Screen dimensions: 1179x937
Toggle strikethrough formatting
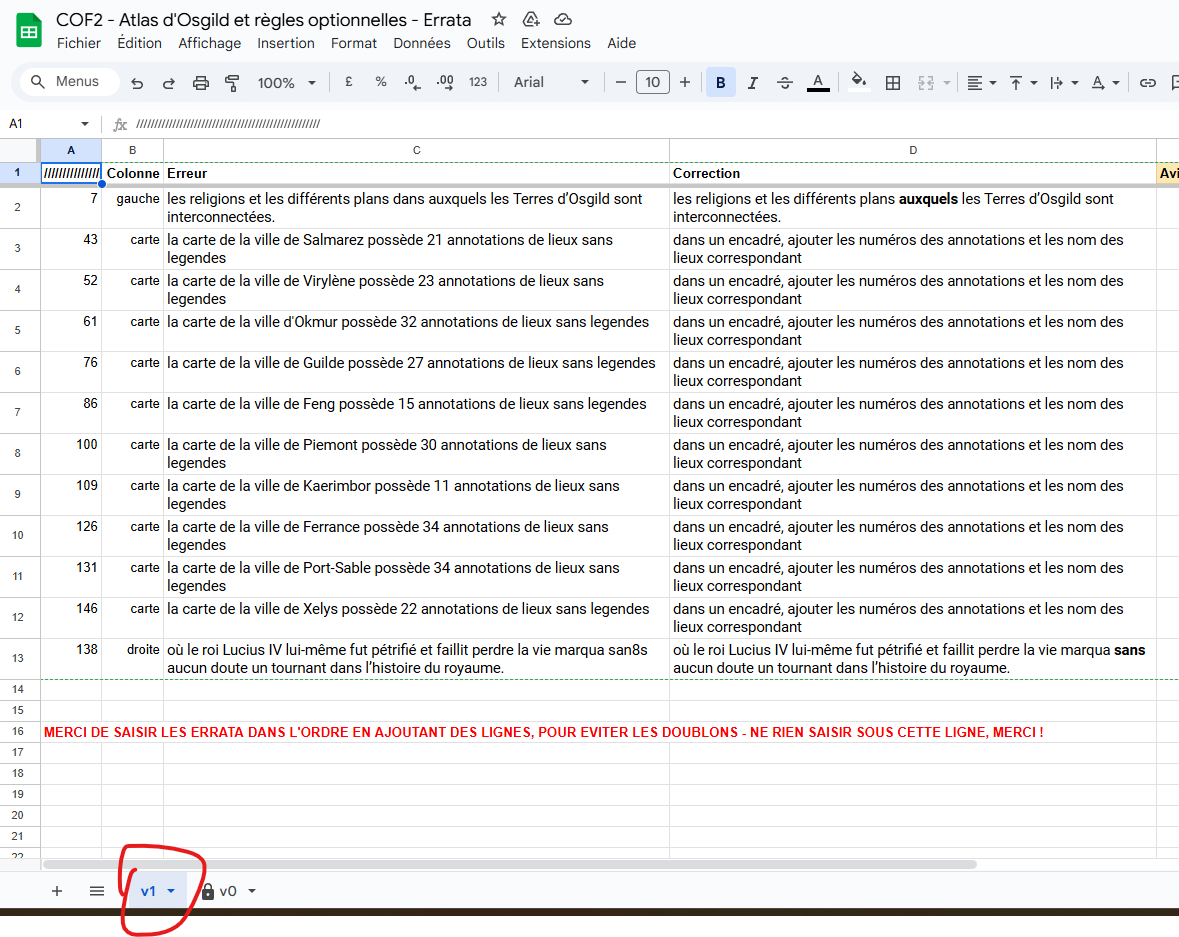(785, 83)
